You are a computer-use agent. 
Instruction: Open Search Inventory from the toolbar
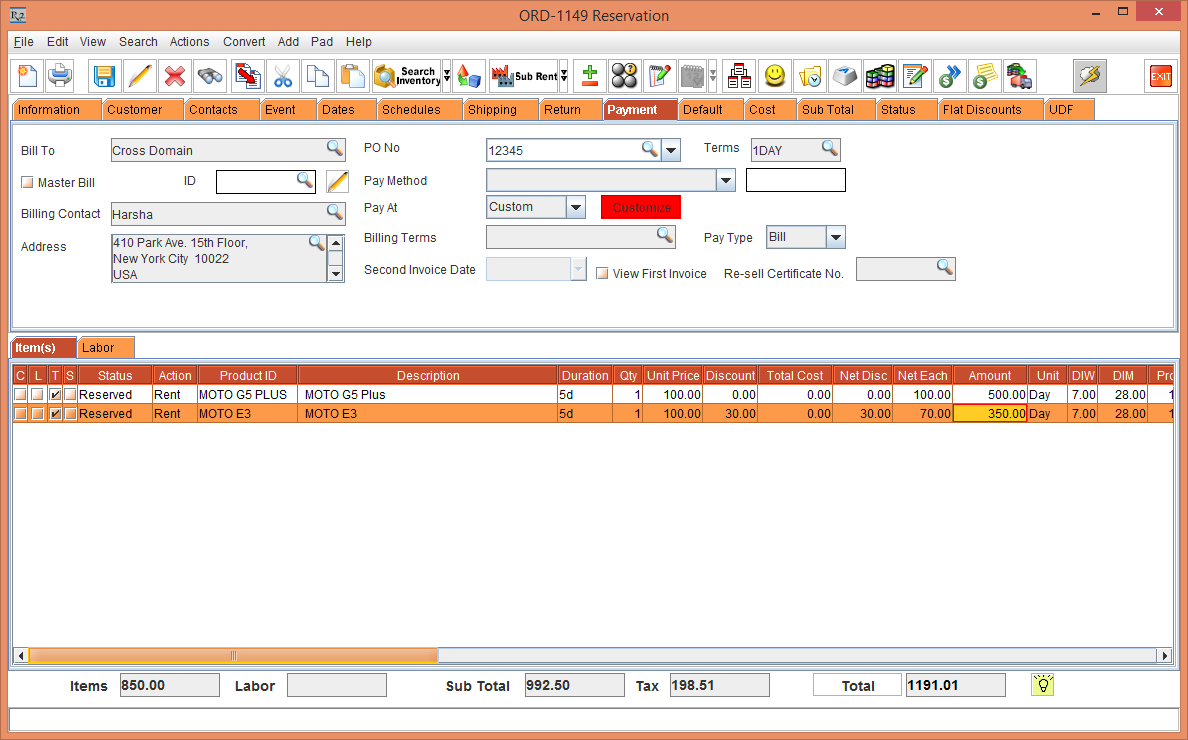pos(406,76)
